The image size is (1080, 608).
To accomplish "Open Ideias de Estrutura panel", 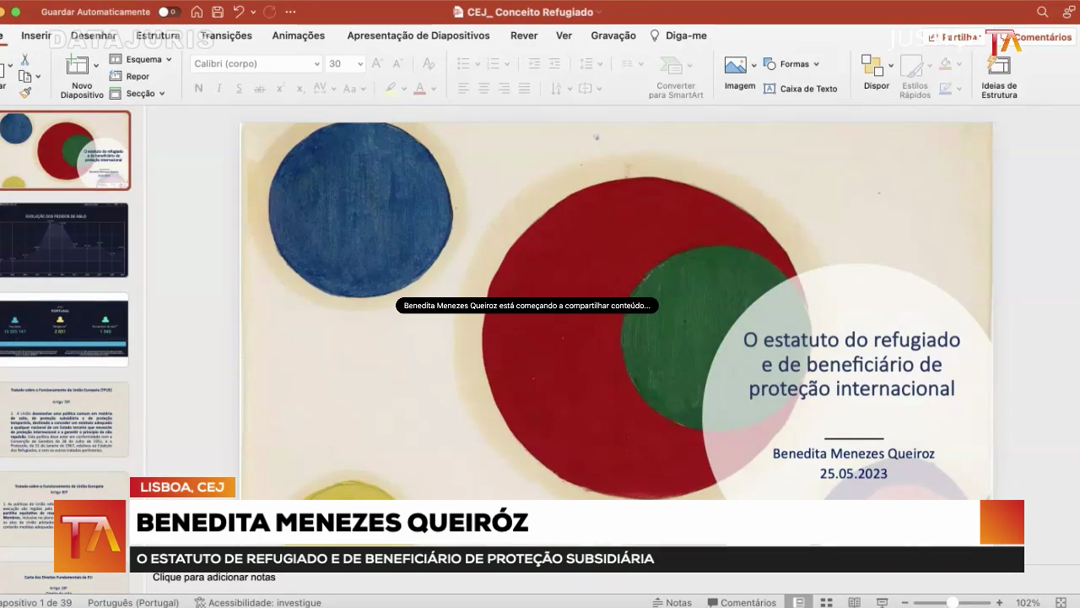I will tap(998, 75).
